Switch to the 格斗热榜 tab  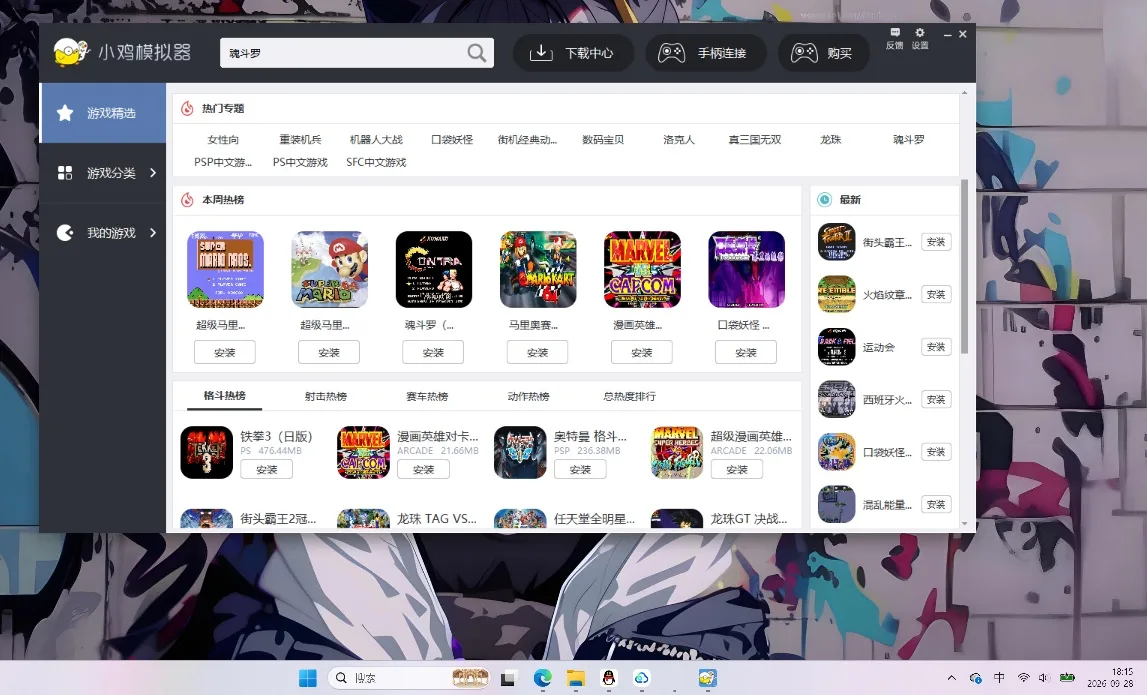tap(225, 396)
